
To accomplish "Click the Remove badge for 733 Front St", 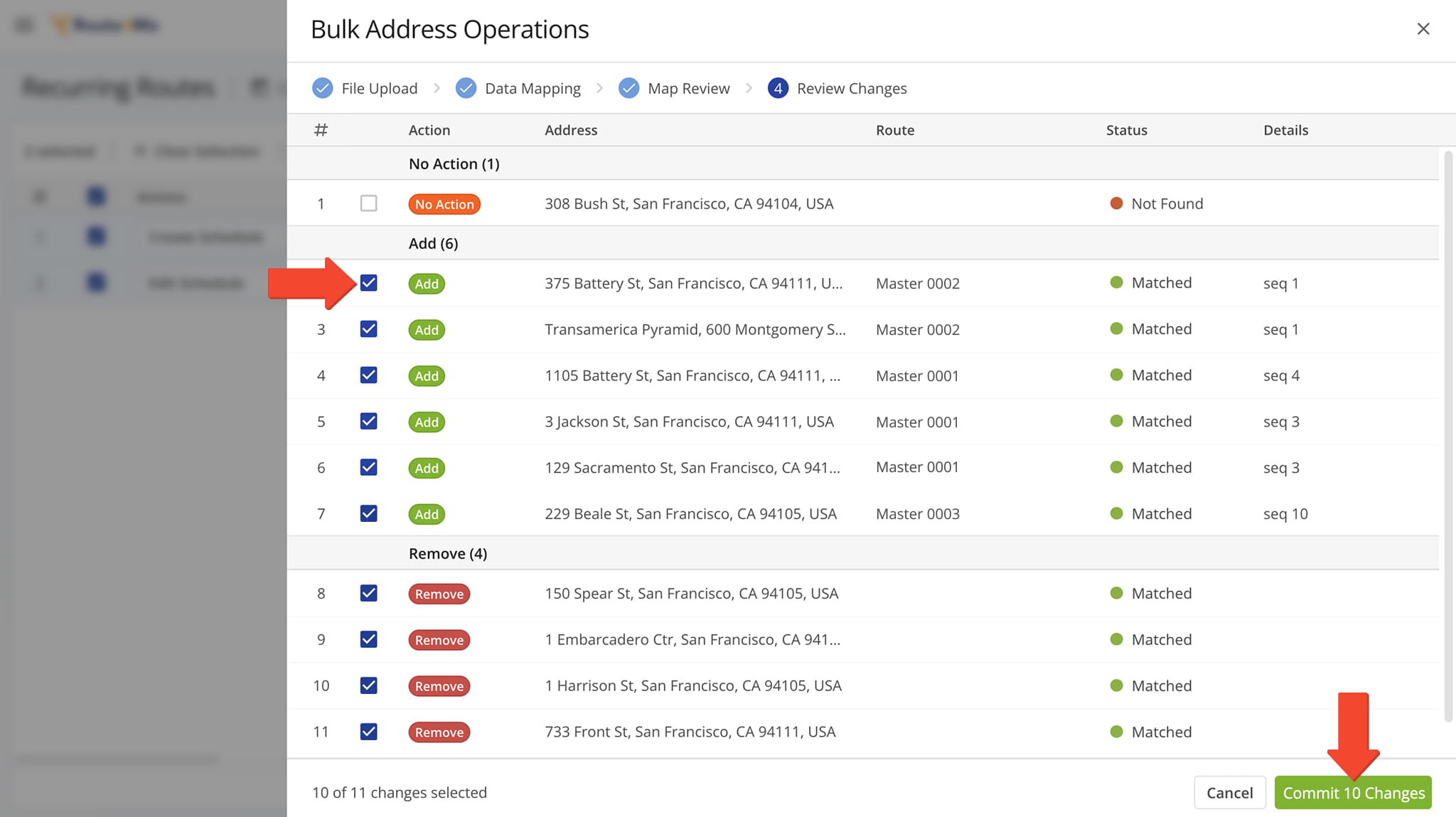I will (439, 732).
